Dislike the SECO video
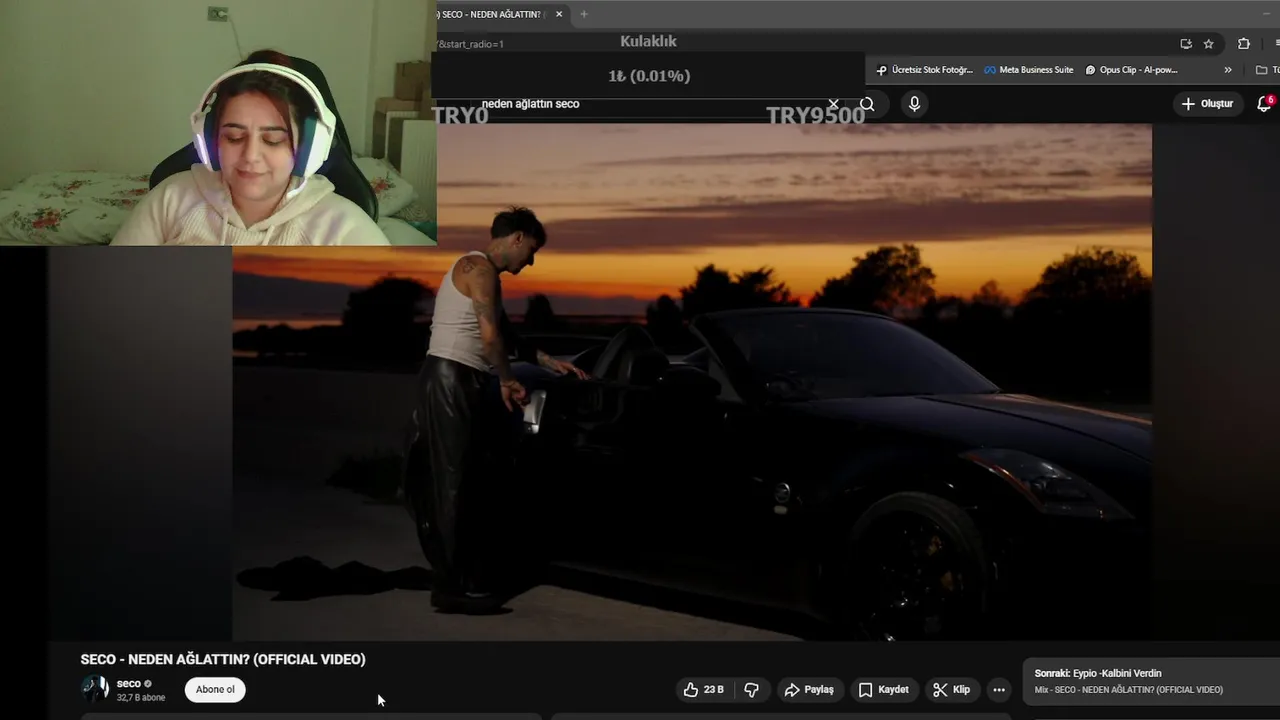This screenshot has width=1280, height=720. coord(752,690)
